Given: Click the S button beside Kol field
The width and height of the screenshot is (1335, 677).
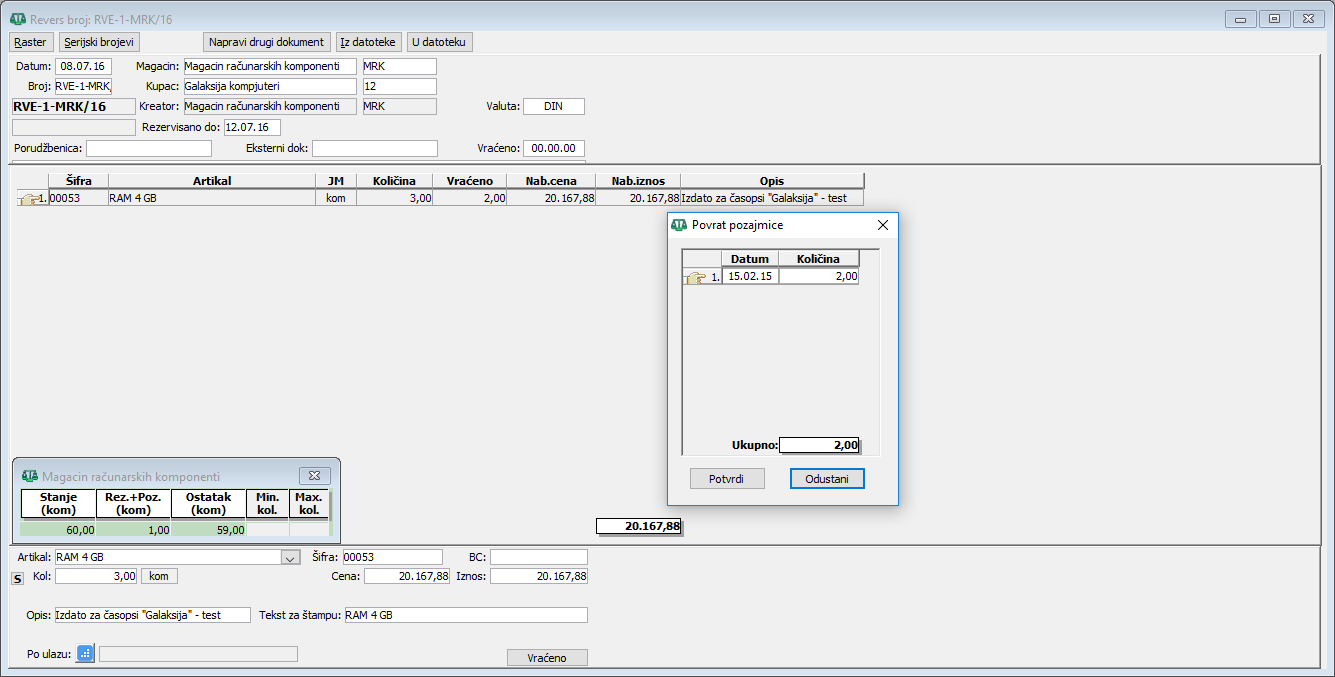Looking at the screenshot, I should 17,578.
